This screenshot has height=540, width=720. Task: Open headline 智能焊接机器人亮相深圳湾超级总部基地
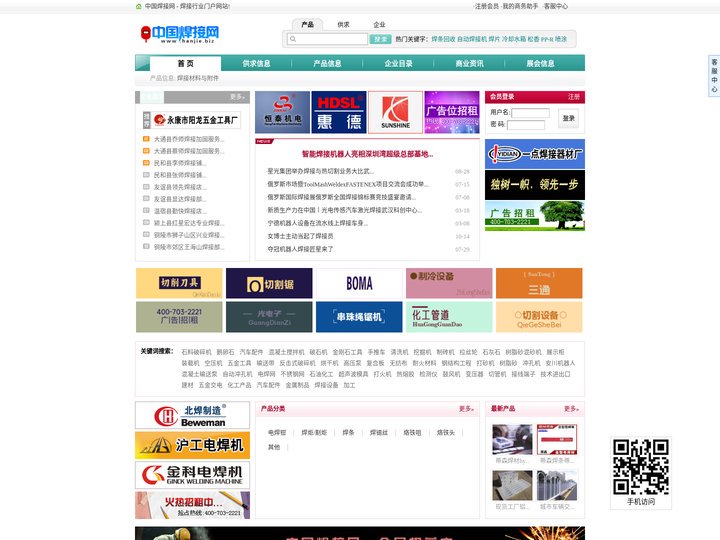tap(367, 154)
